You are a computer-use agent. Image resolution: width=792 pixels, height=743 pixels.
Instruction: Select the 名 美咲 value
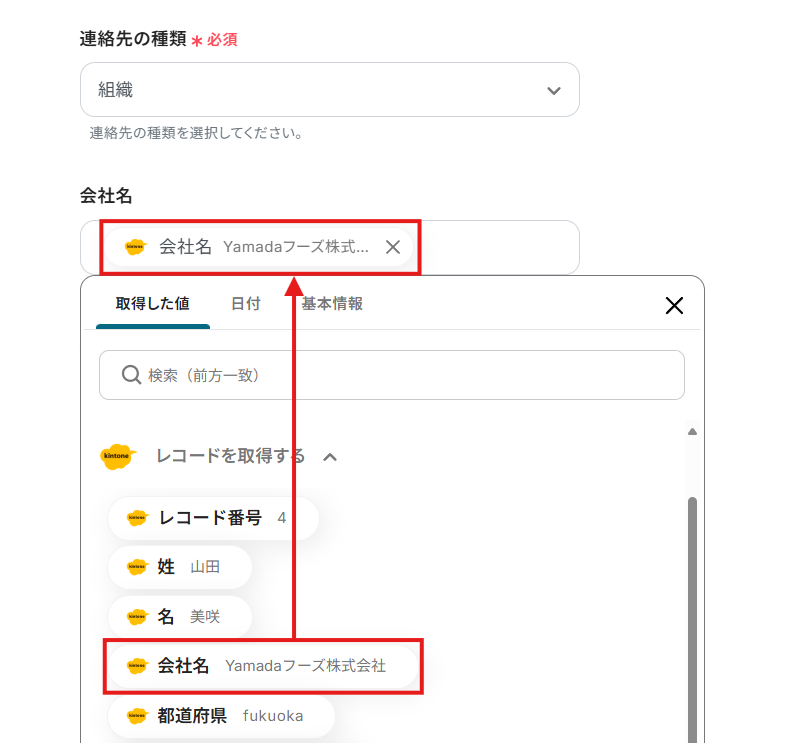point(180,616)
